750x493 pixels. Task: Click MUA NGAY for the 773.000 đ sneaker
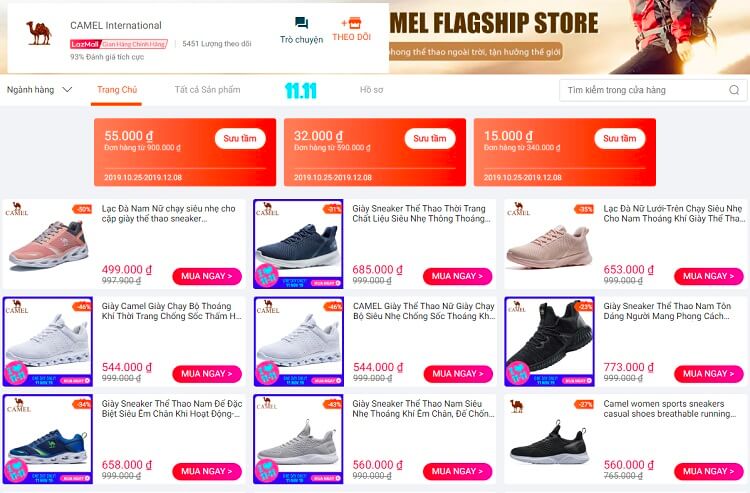coord(708,373)
